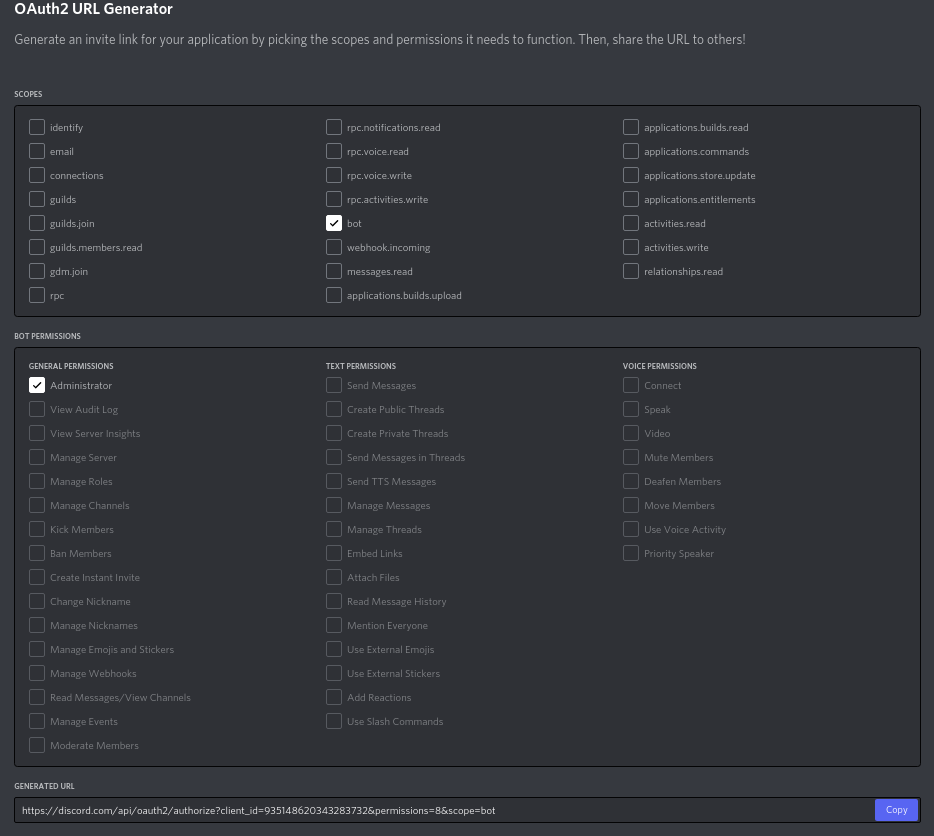Screen dimensions: 934x836
Task: Select the Manage Webhooks permission
Action: pos(37,673)
